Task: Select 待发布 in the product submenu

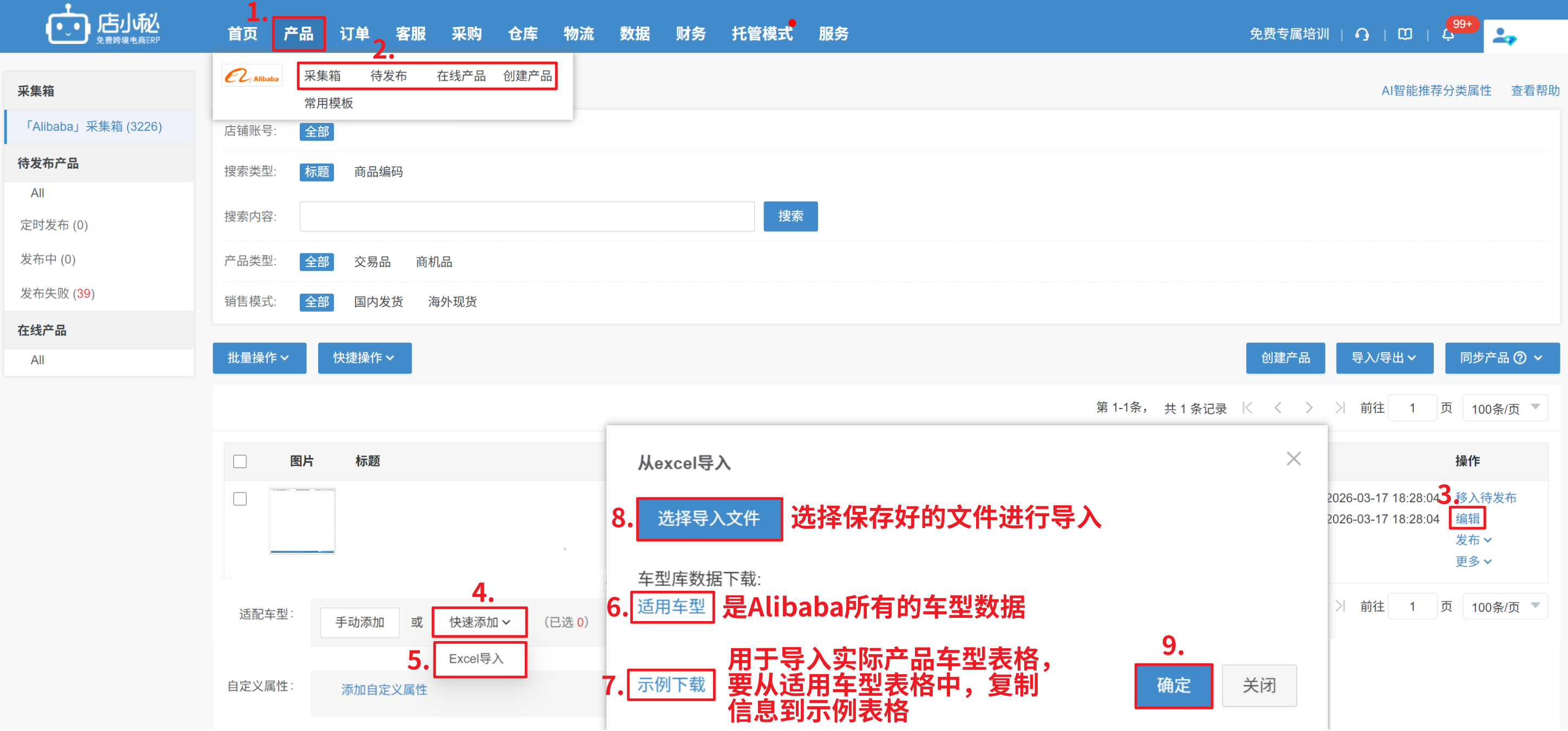Action: pos(388,75)
